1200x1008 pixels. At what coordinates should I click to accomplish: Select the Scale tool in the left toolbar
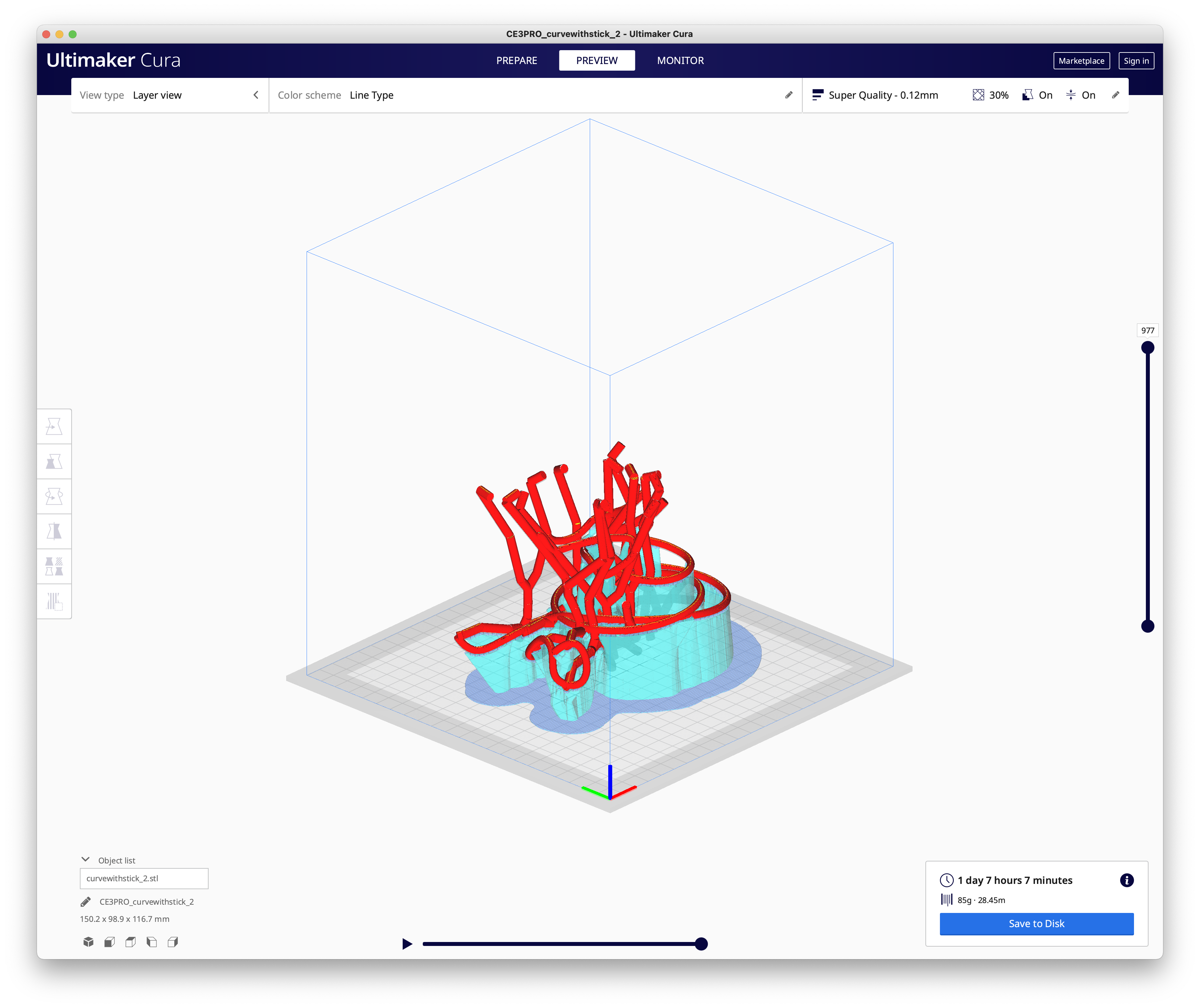click(x=54, y=462)
